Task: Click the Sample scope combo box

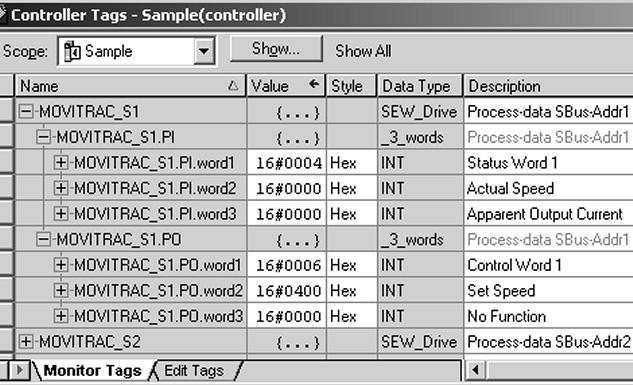Action: pos(136,51)
